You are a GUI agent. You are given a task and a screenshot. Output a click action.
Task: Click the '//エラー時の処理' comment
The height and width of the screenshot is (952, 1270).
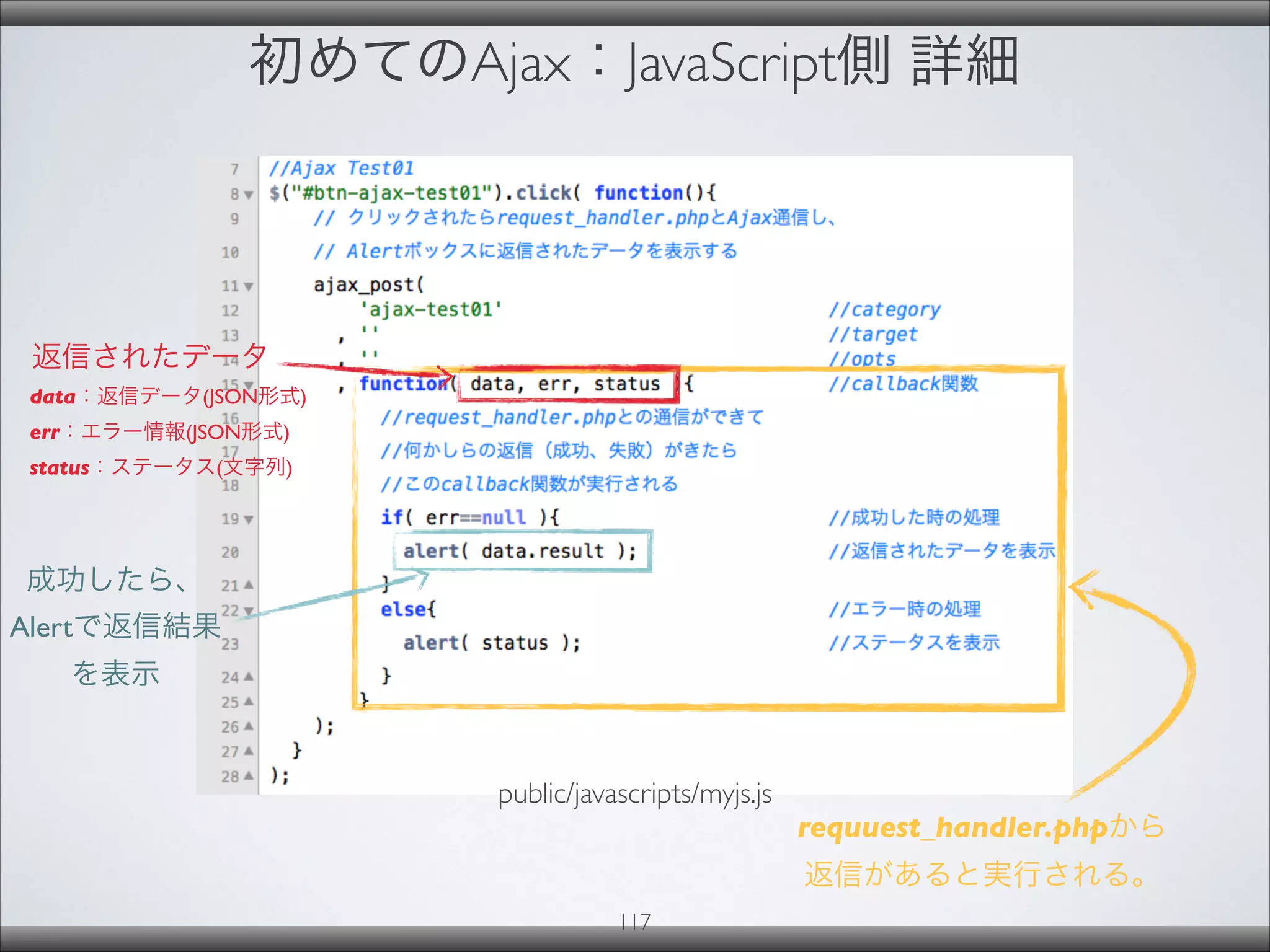click(905, 609)
